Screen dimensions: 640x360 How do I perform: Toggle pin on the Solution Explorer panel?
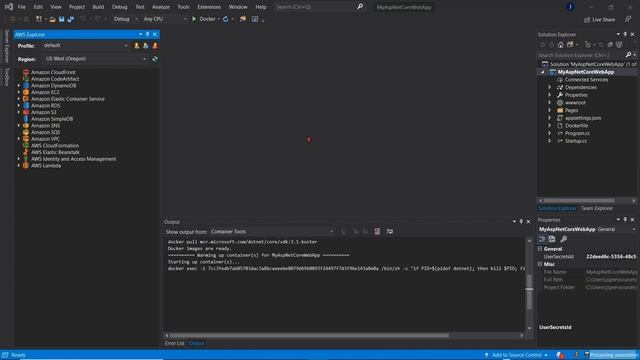tap(625, 34)
